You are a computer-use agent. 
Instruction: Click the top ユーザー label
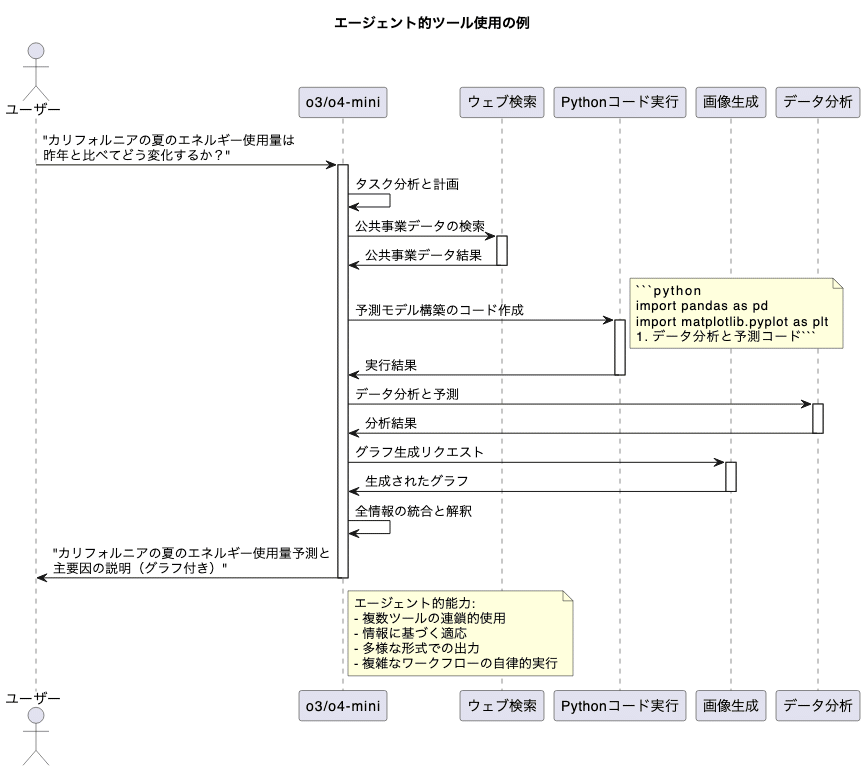33,109
